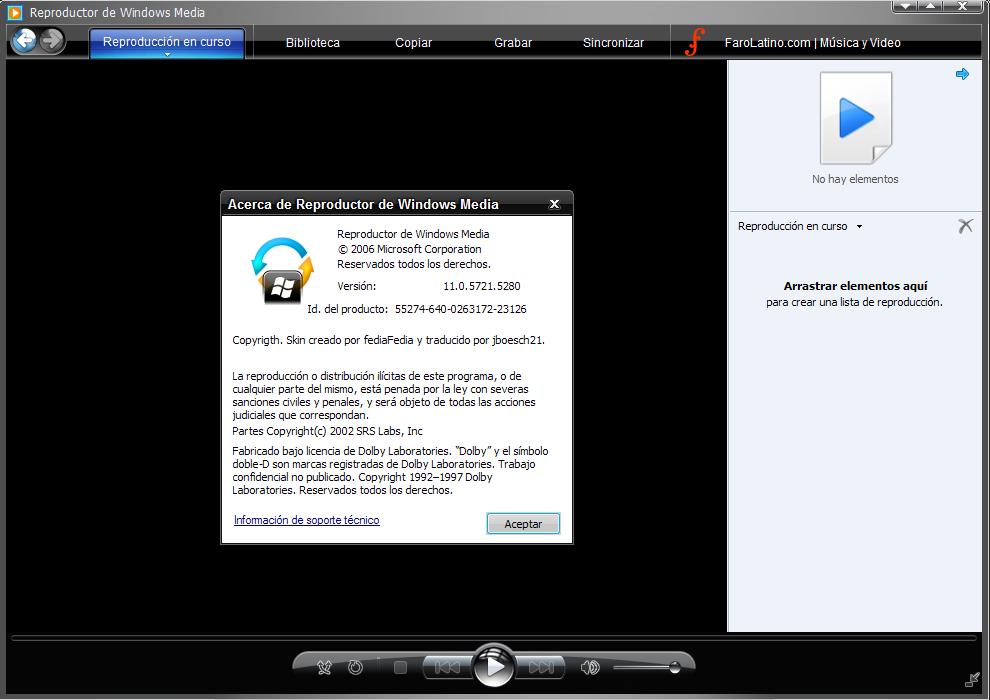Screen dimensions: 990x700
Task: Turn on shuffle playback
Action: tap(324, 667)
